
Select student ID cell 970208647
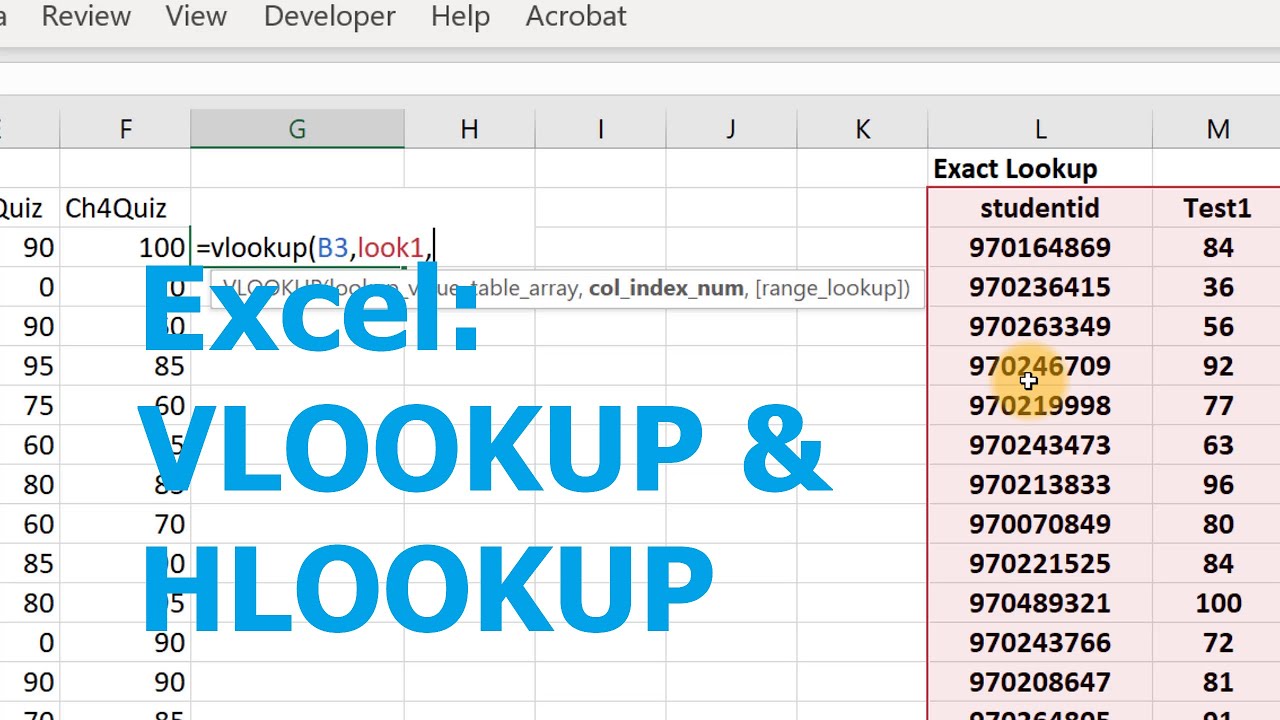point(1040,682)
